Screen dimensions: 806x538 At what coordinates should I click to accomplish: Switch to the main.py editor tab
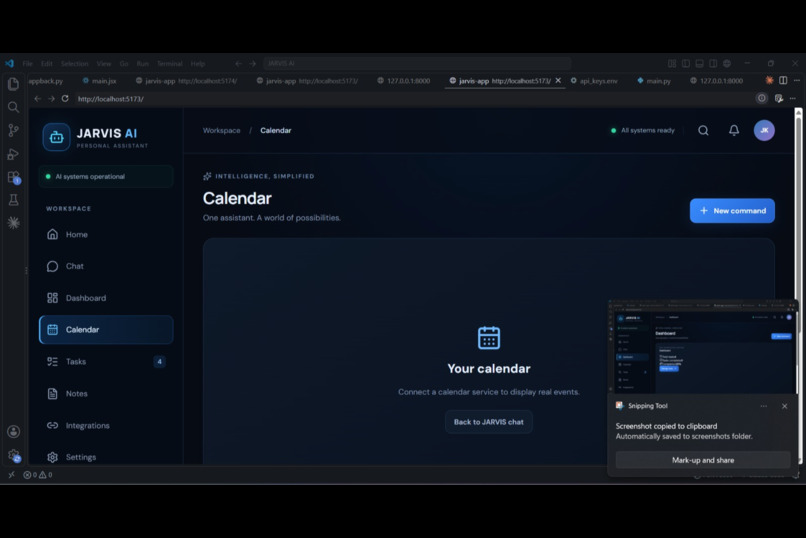click(x=654, y=81)
